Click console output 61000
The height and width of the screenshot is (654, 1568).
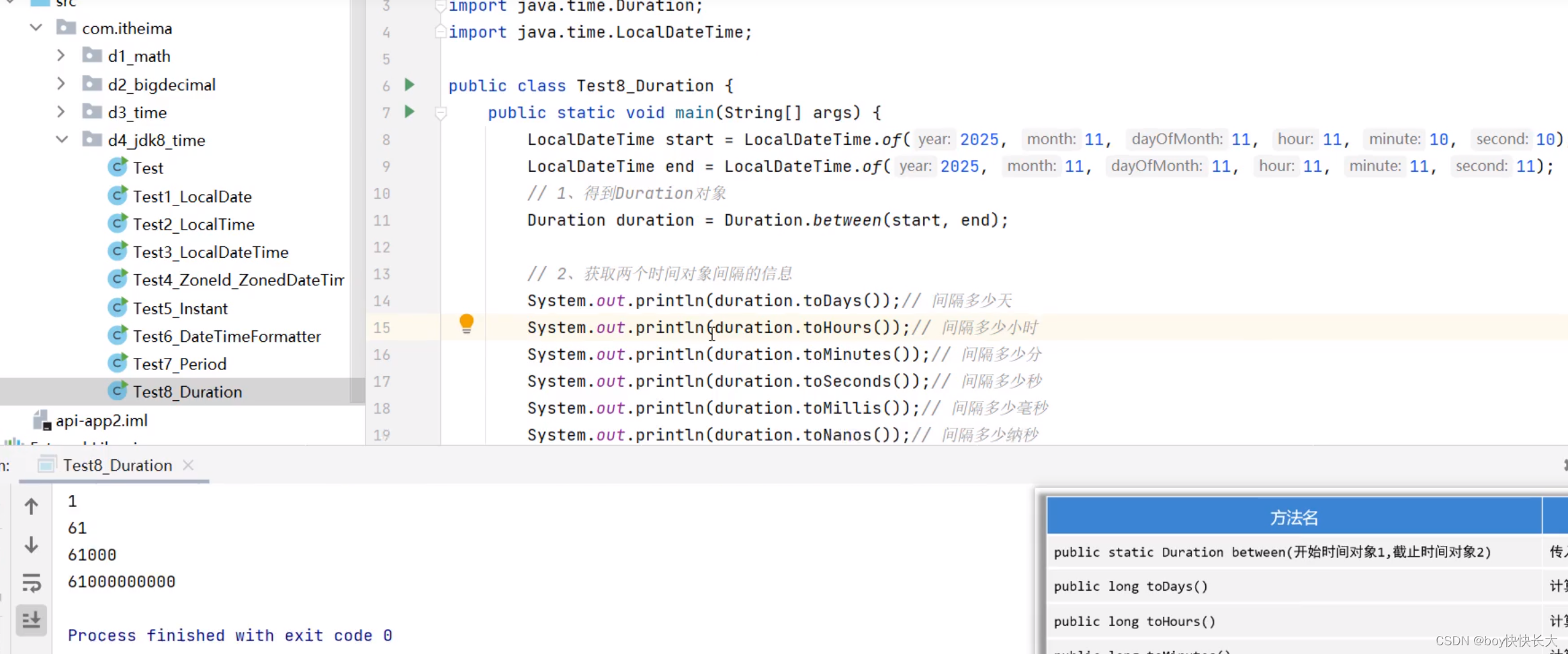pyautogui.click(x=92, y=555)
